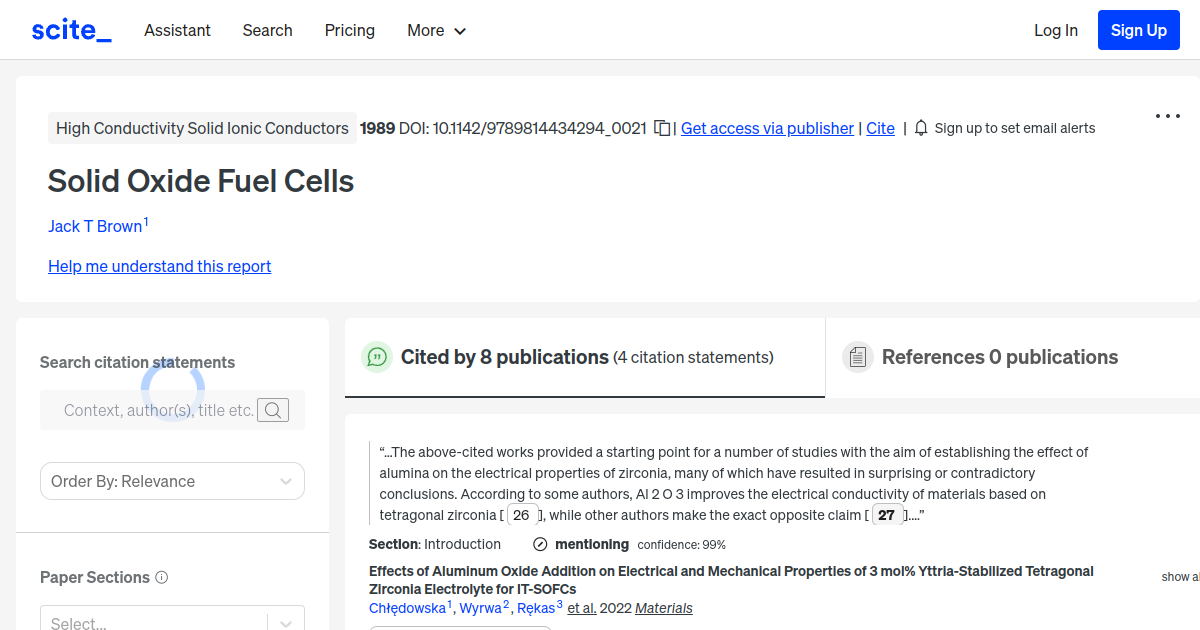The height and width of the screenshot is (630, 1200).
Task: Open author Jack T Brown's profile
Action: point(95,226)
